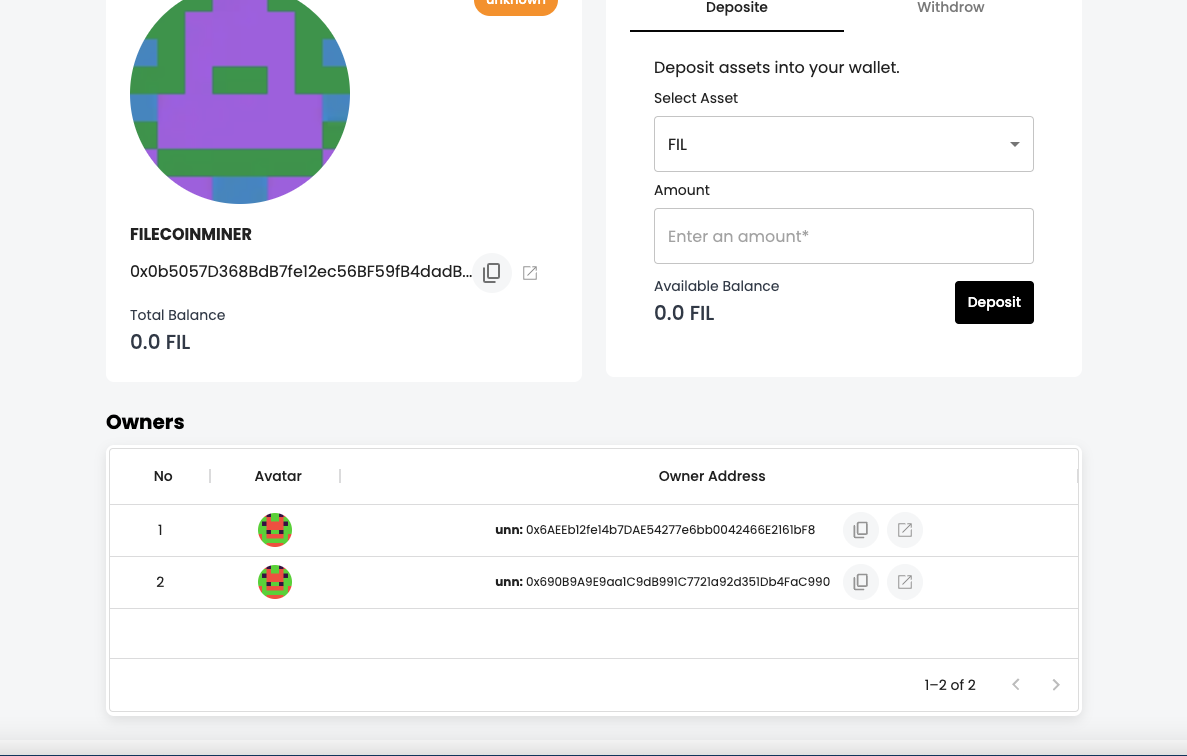Copy owner 1's unn address
The width and height of the screenshot is (1187, 756).
[x=860, y=530]
